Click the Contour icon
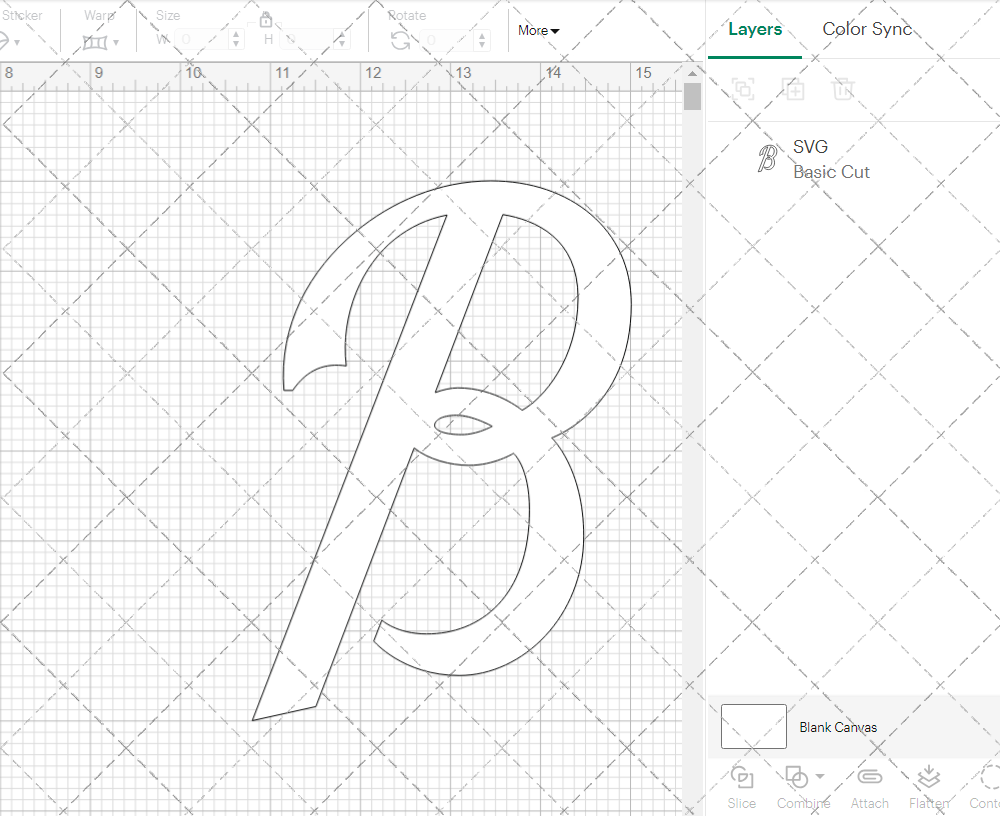Image resolution: width=1000 pixels, height=816 pixels. 988,778
